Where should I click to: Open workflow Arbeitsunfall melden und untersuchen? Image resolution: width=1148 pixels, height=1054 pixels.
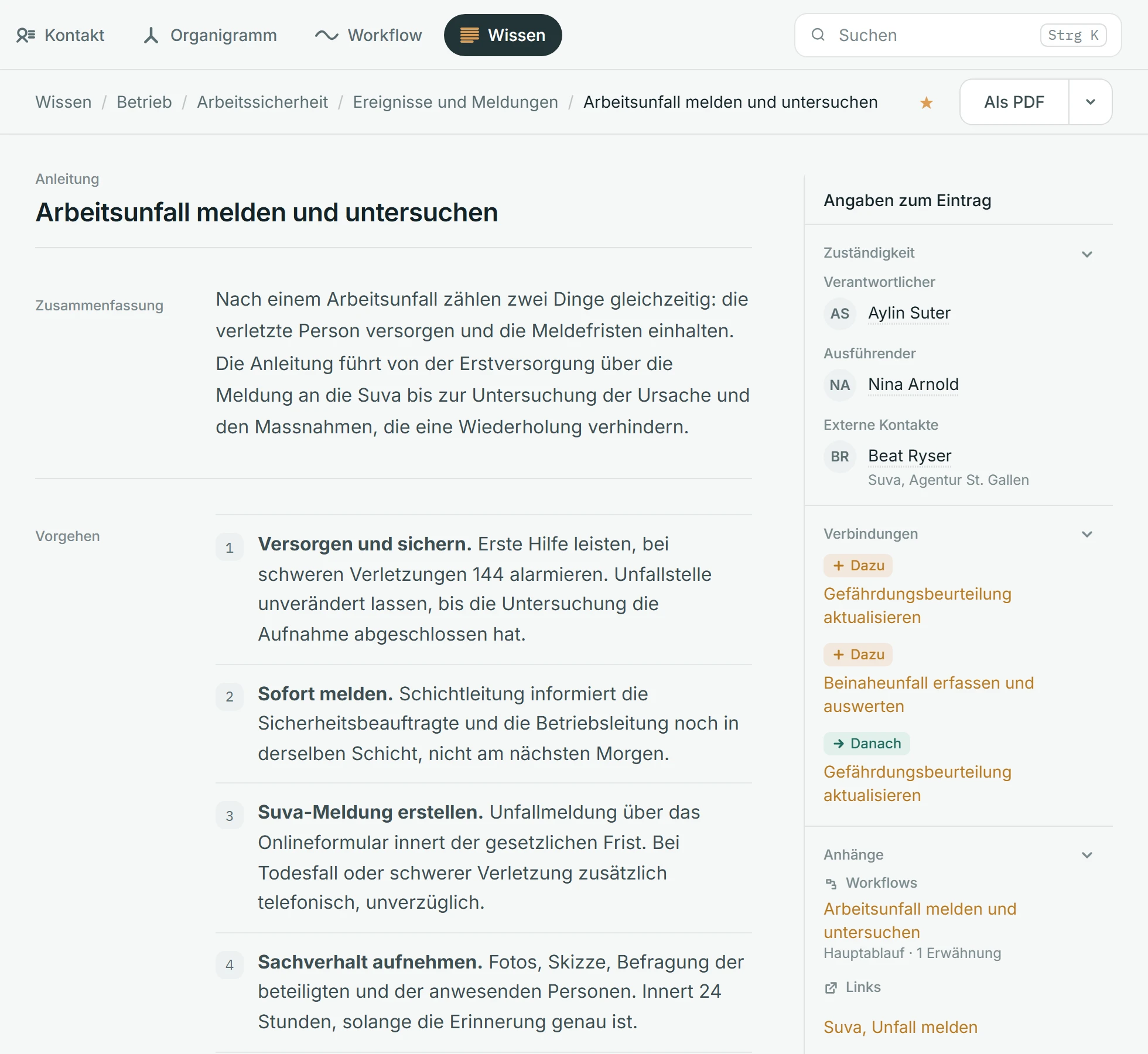[920, 920]
